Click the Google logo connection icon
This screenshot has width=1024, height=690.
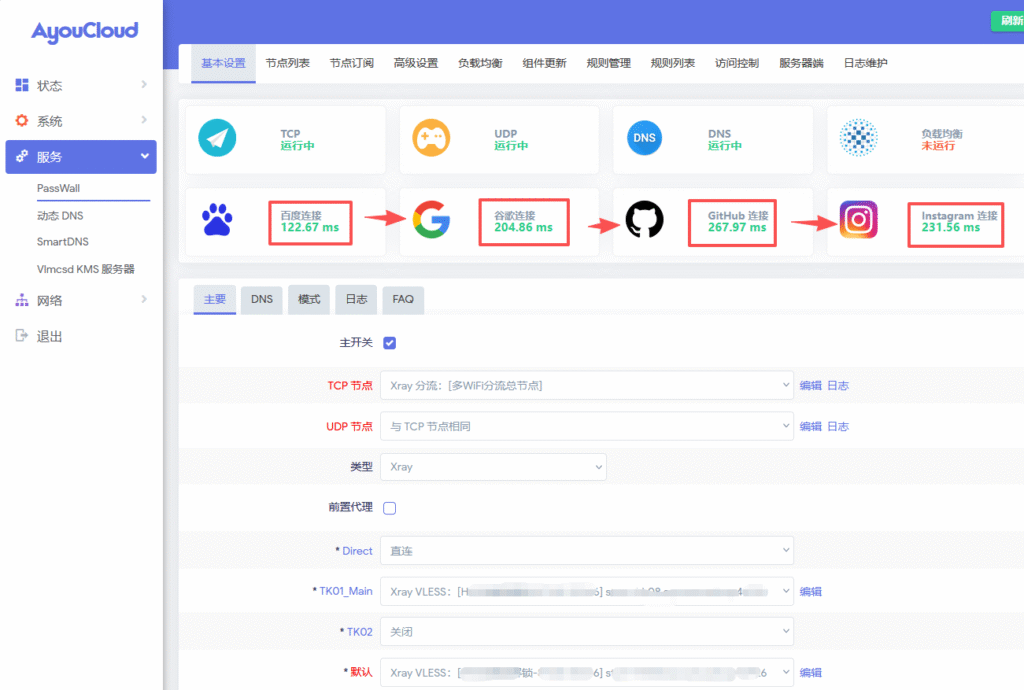(x=431, y=219)
